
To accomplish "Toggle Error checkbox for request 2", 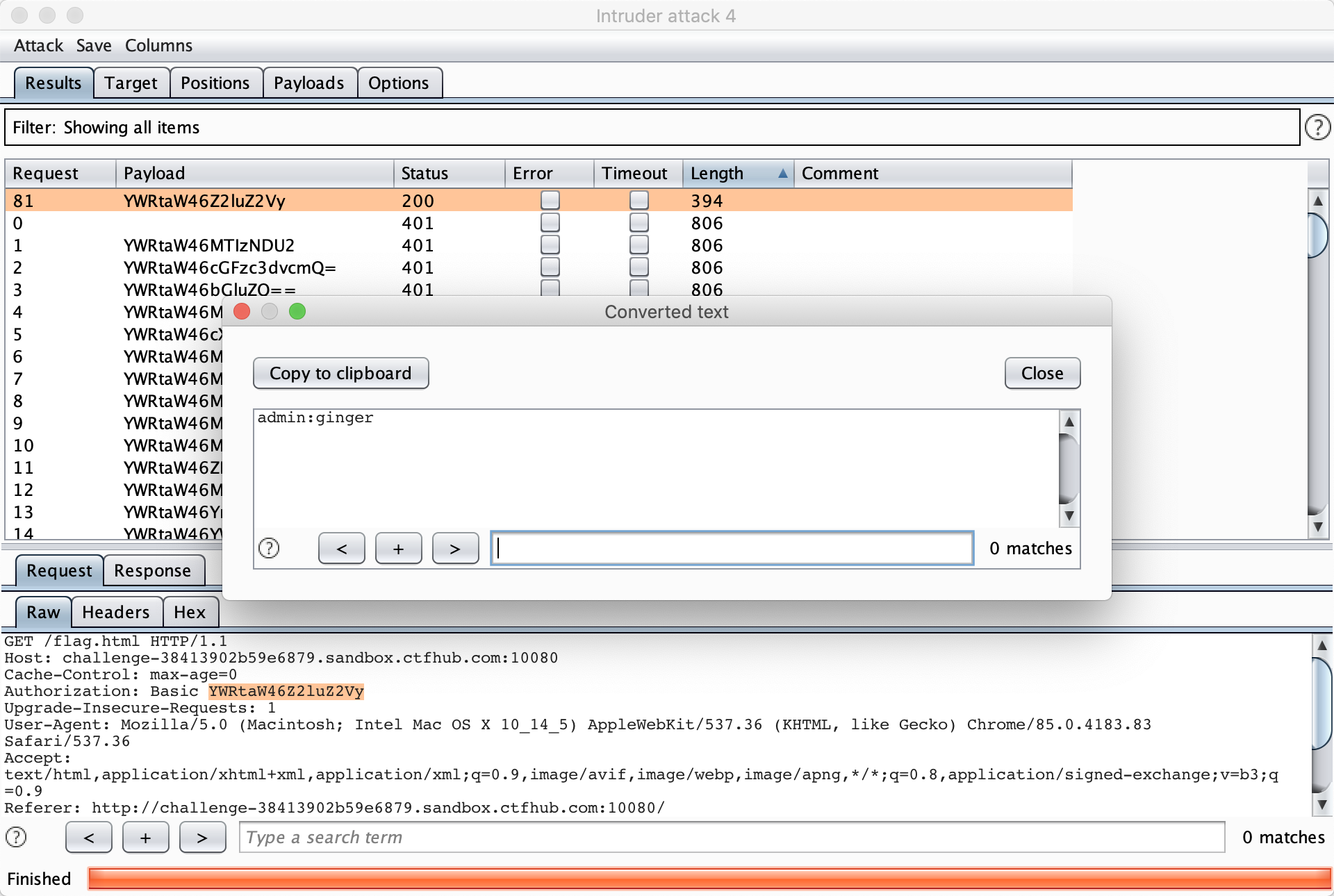I will tap(550, 267).
